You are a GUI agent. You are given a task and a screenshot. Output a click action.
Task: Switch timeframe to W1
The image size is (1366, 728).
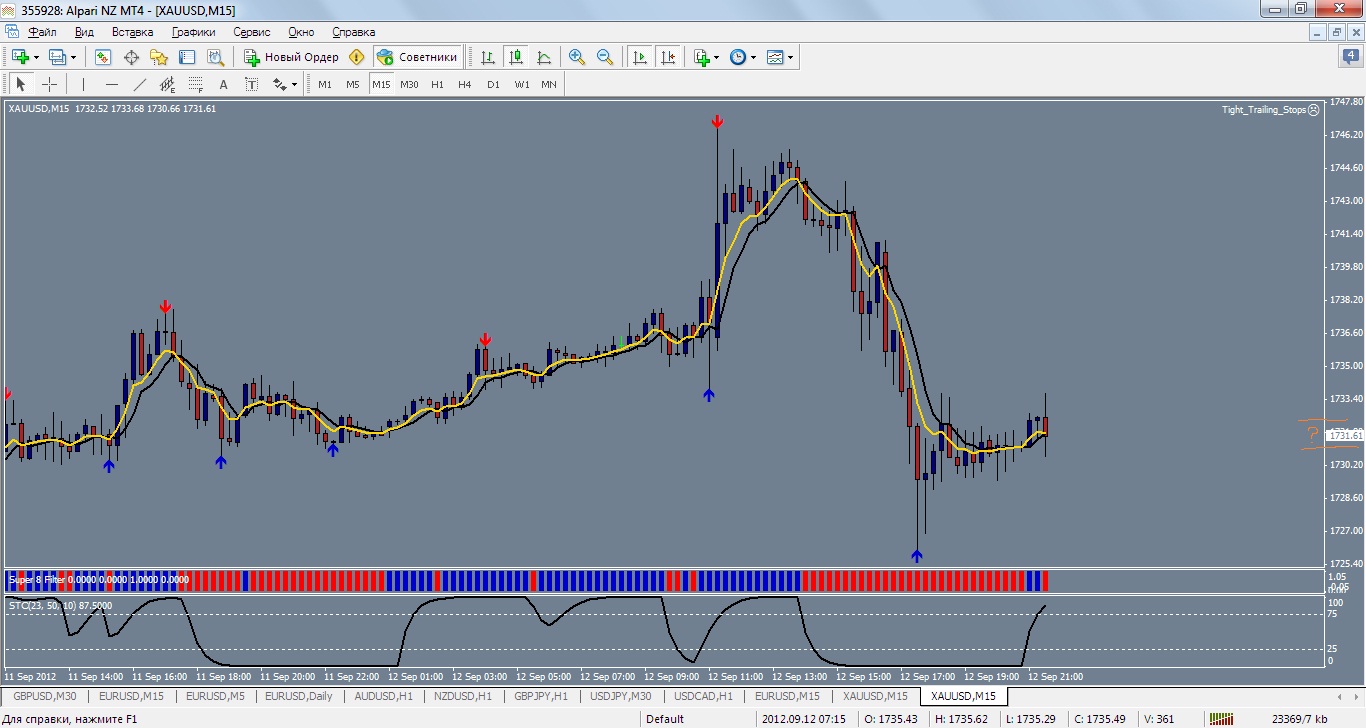pyautogui.click(x=522, y=84)
